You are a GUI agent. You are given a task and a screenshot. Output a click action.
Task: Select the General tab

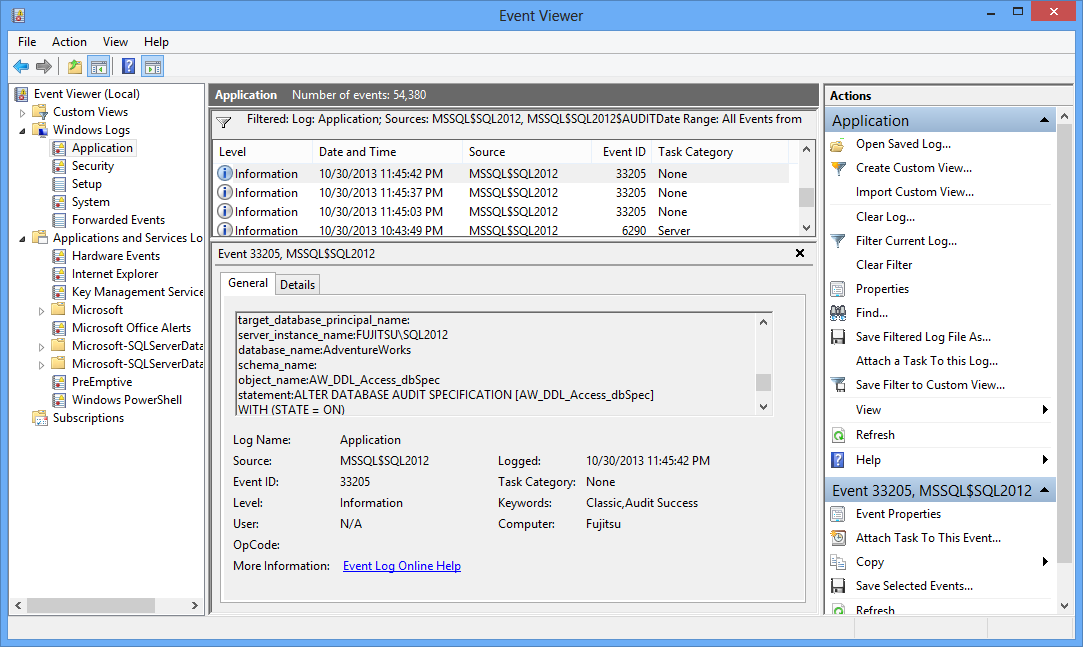247,283
